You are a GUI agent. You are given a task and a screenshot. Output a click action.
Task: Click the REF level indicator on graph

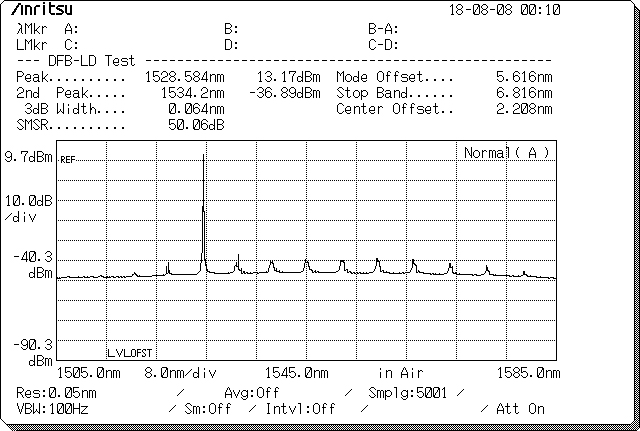coord(67,160)
